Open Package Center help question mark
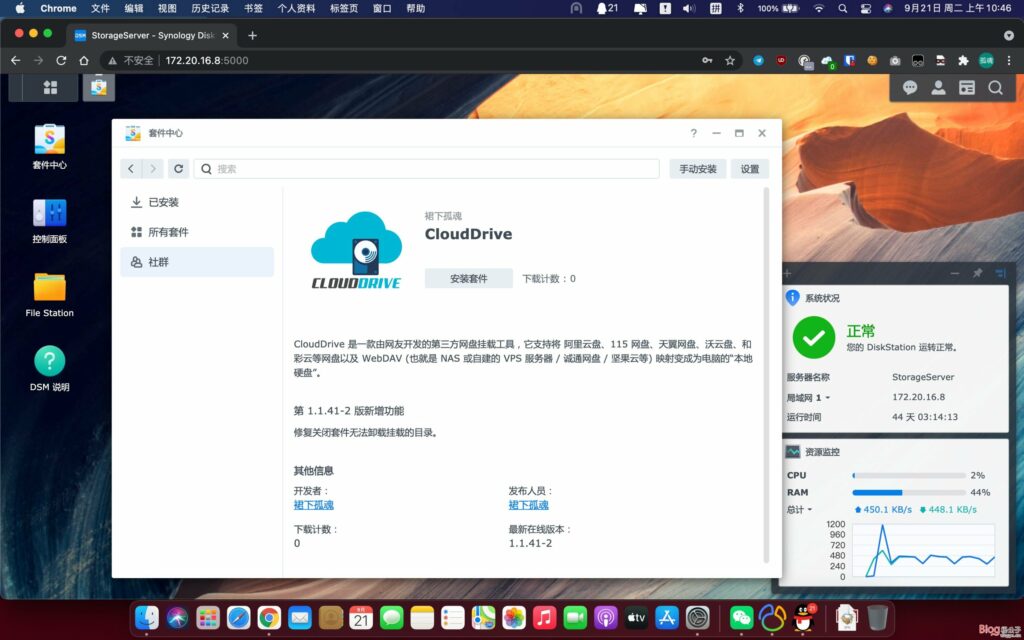This screenshot has width=1024, height=640. pyautogui.click(x=694, y=133)
